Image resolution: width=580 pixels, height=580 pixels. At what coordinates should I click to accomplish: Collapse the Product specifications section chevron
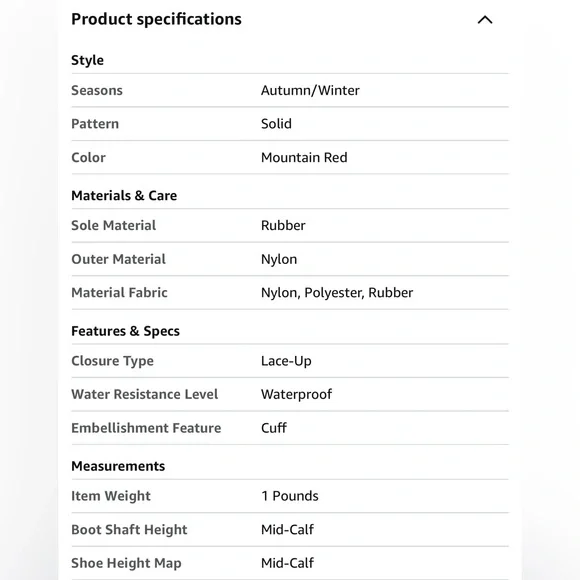(485, 20)
